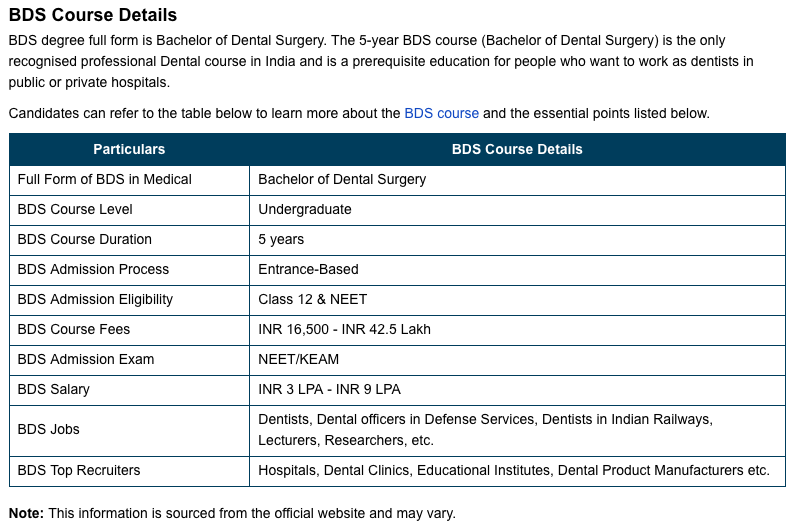
Task: Click the "BDS Salary" row label
Action: click(53, 389)
